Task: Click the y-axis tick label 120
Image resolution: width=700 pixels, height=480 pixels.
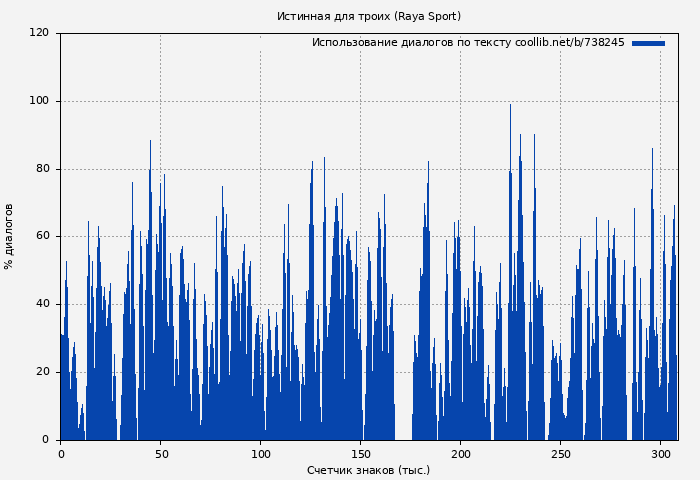Action: click(x=39, y=33)
